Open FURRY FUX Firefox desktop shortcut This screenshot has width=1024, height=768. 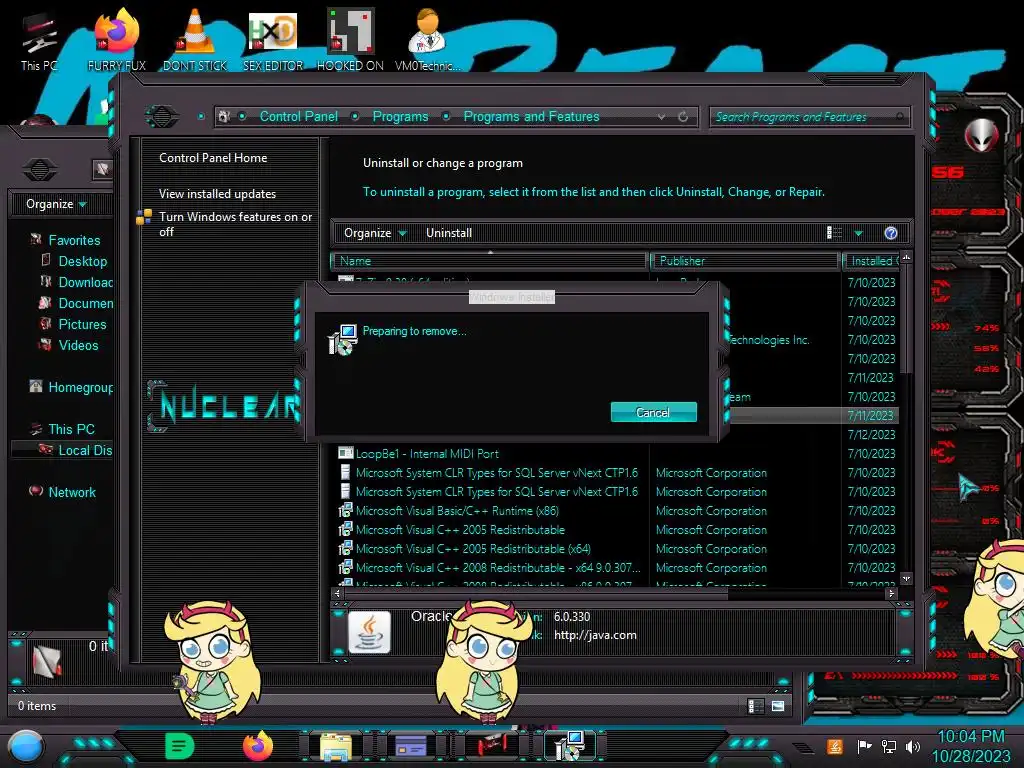116,40
